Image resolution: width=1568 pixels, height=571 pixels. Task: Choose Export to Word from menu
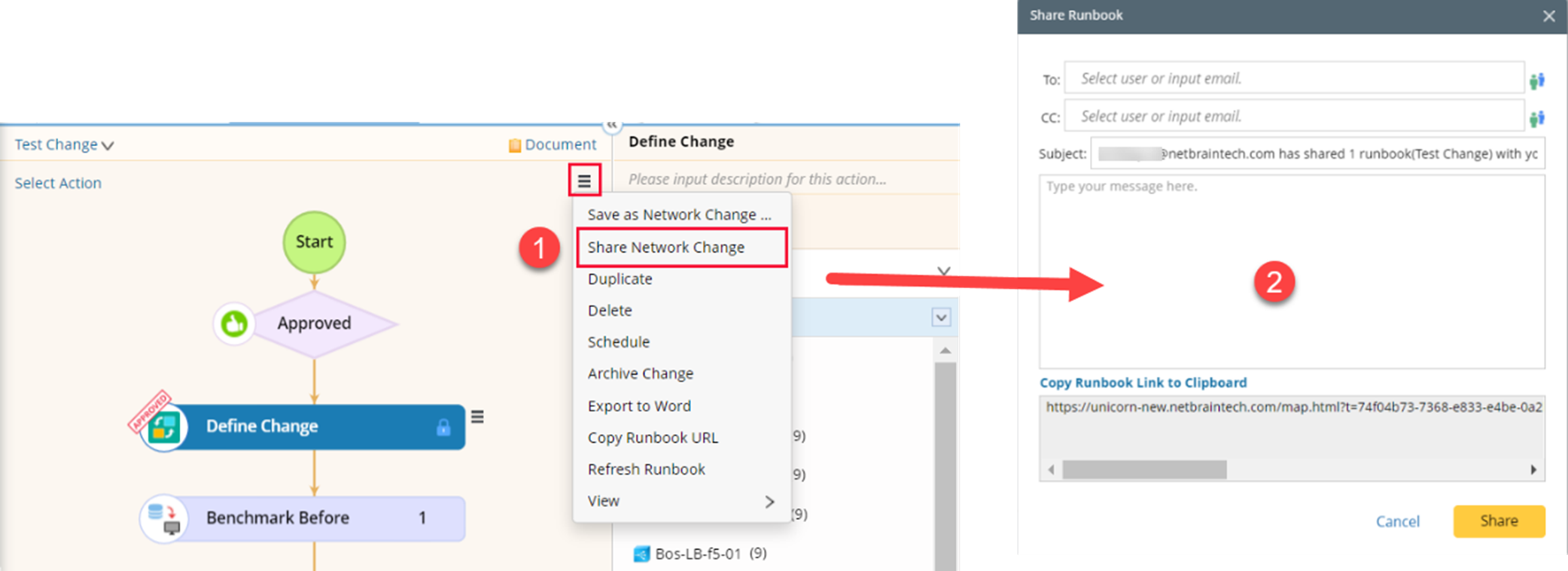pos(639,406)
